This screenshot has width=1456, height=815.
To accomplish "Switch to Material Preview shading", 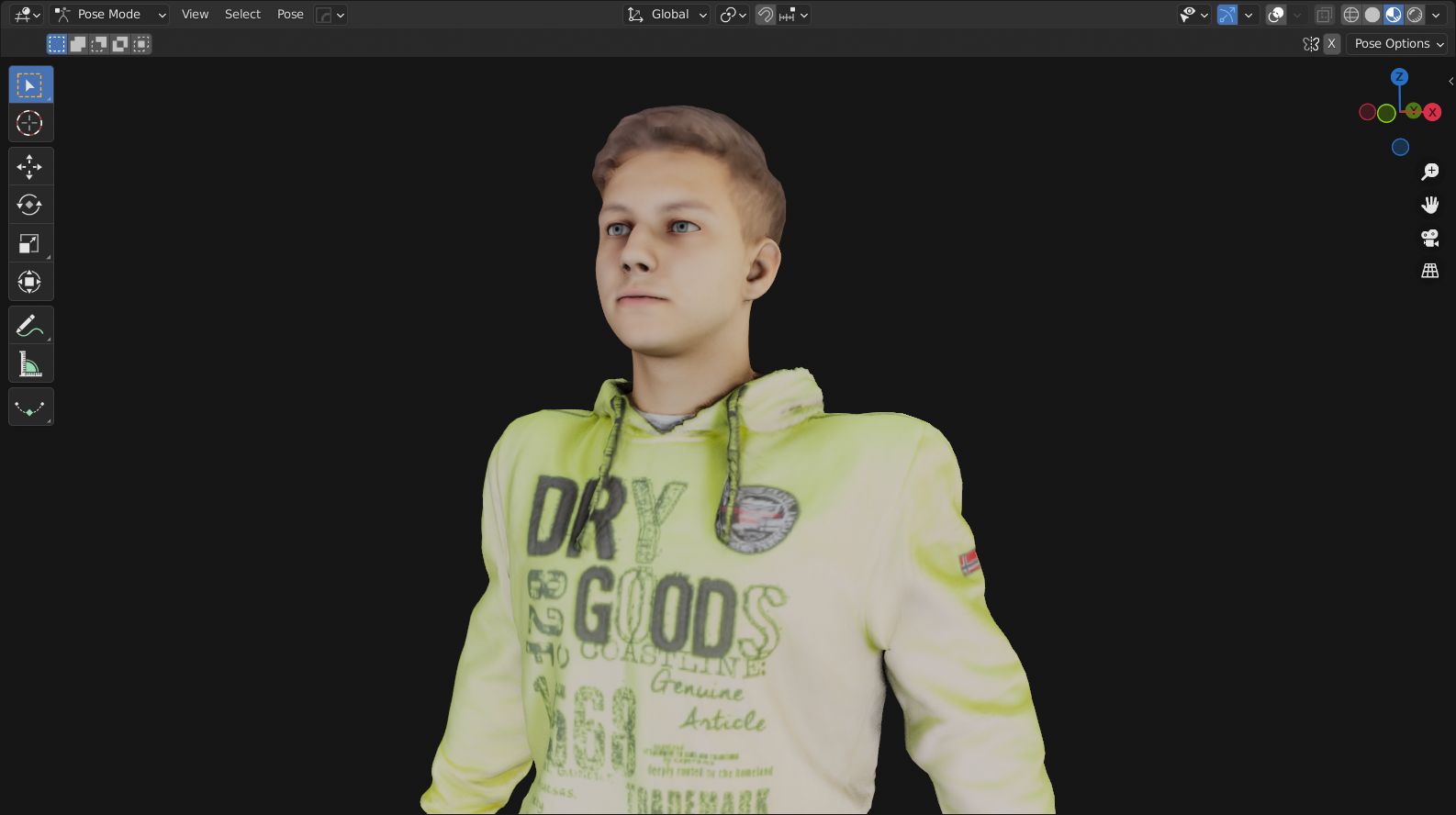I will point(1394,15).
